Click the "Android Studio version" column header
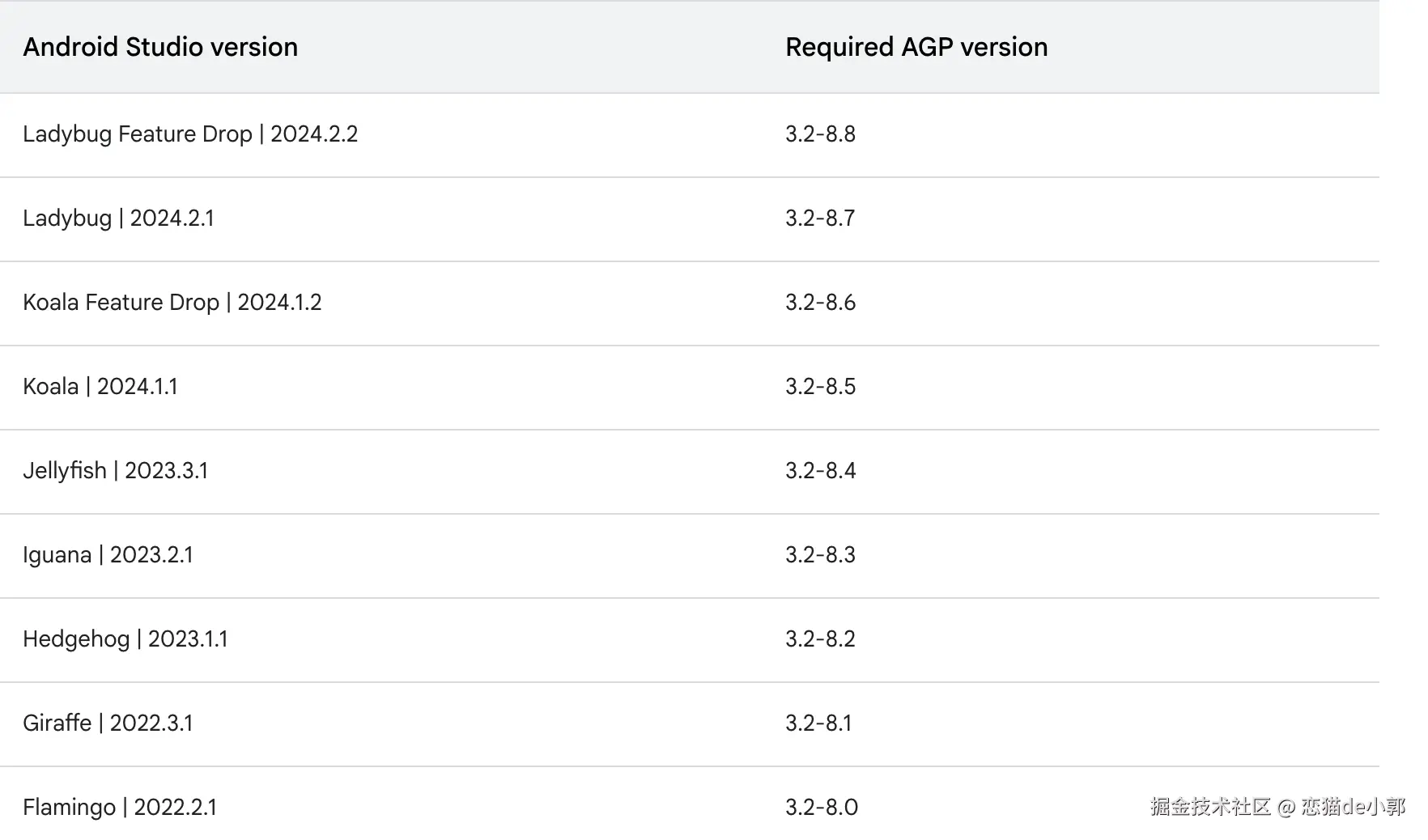Screen dimensions: 1428x840 160,47
